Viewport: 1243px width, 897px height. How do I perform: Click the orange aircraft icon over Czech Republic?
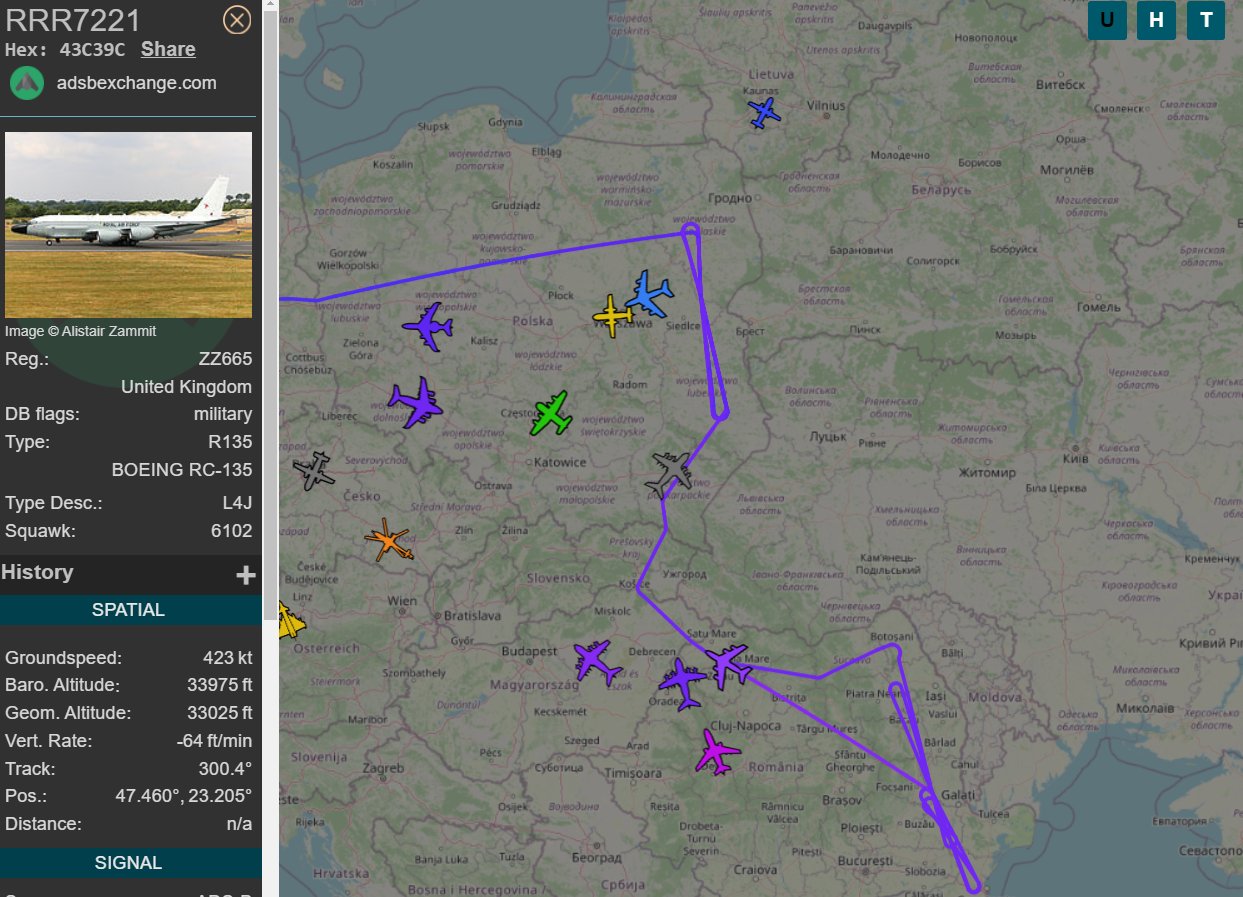(x=387, y=541)
